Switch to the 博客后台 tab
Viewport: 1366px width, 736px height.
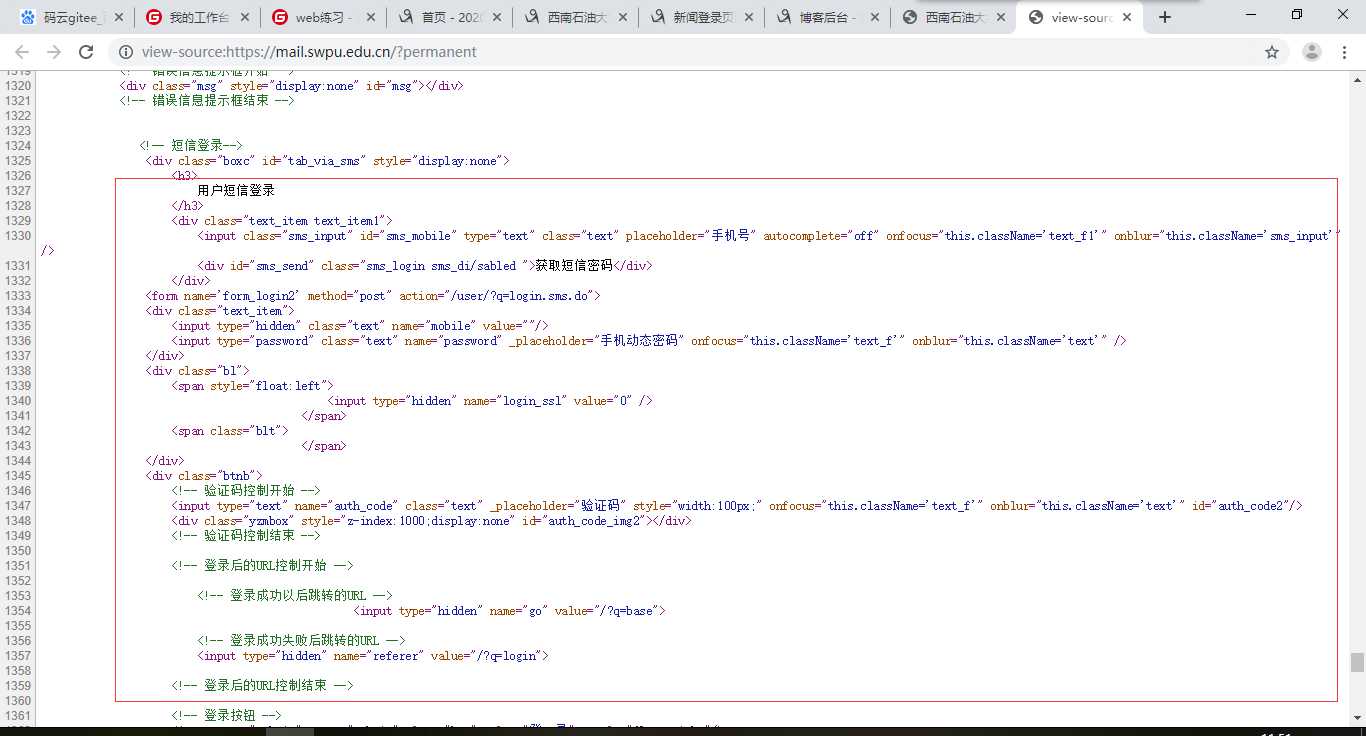point(827,17)
